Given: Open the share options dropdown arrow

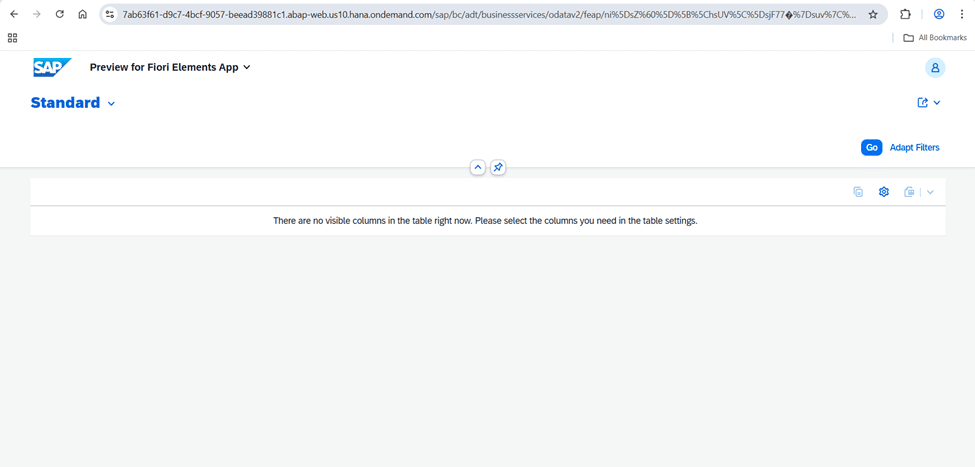Looking at the screenshot, I should pyautogui.click(x=937, y=103).
